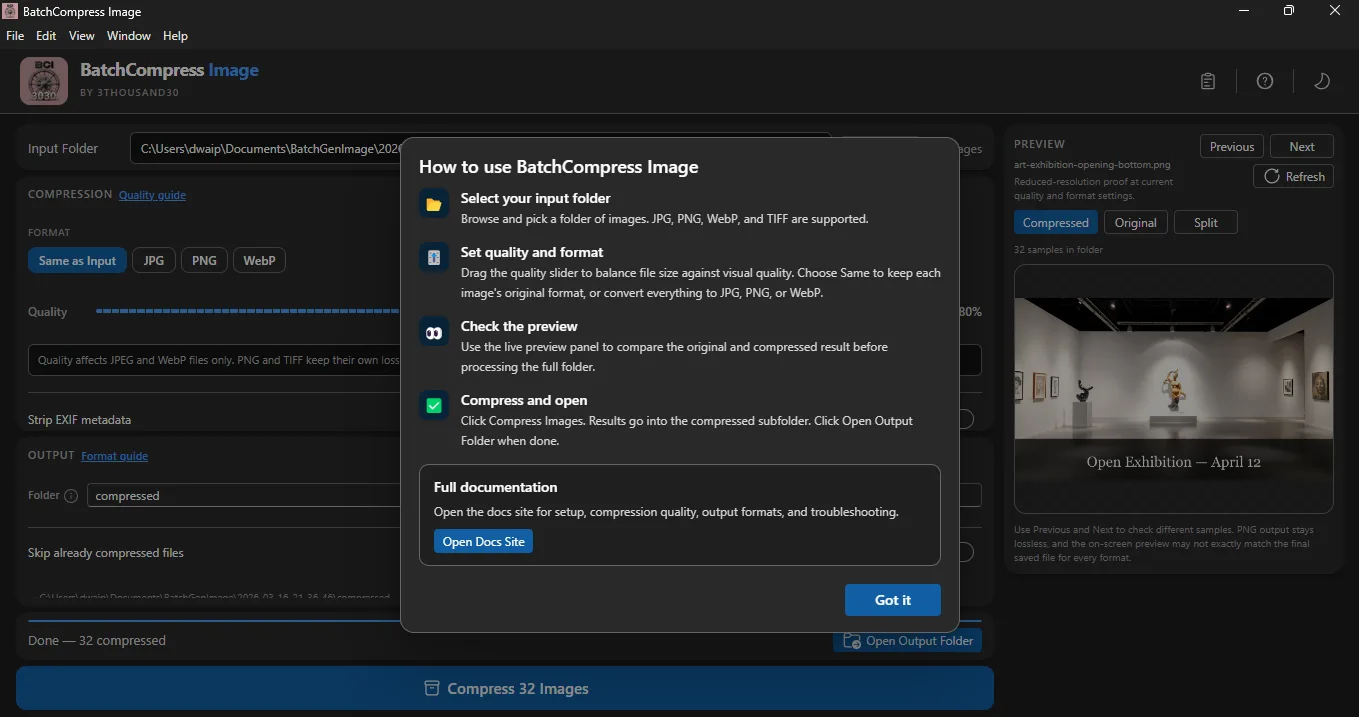
Task: Click folder icon on Open Output Folder
Action: [852, 641]
